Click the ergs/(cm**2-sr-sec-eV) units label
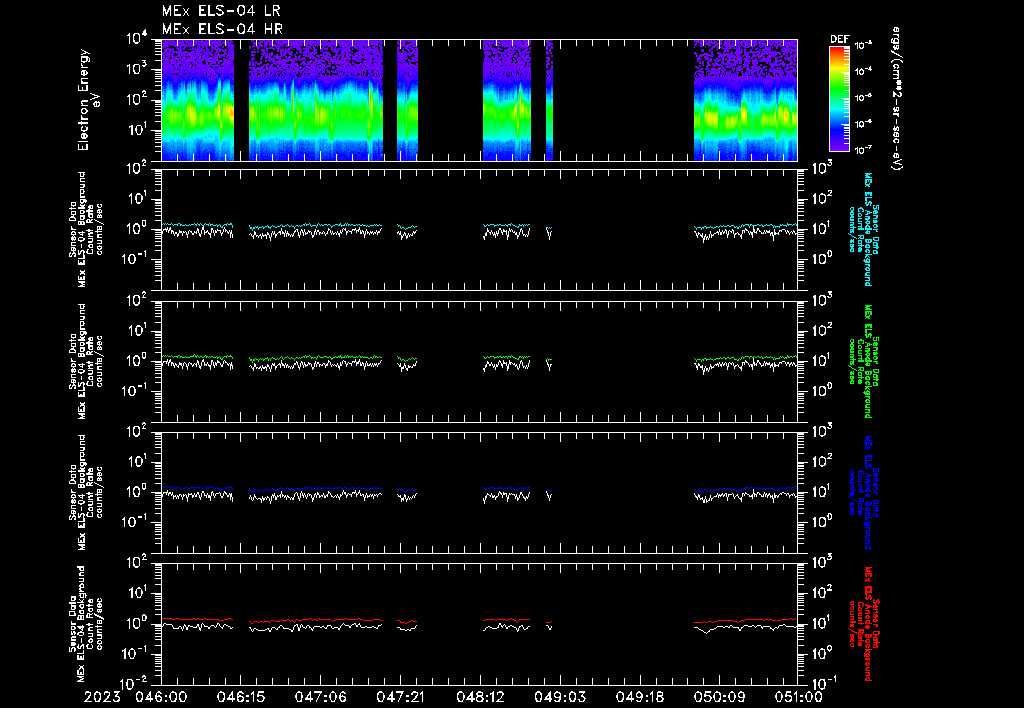 pyautogui.click(x=897, y=98)
